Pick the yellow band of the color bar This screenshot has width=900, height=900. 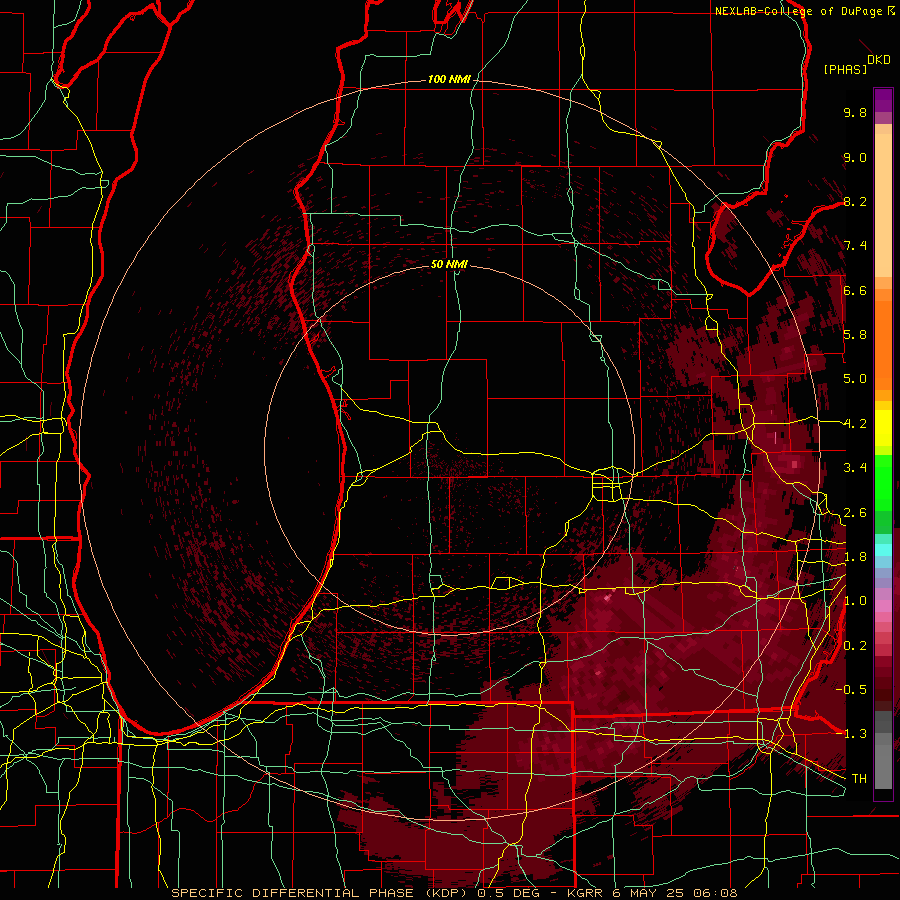coord(883,428)
